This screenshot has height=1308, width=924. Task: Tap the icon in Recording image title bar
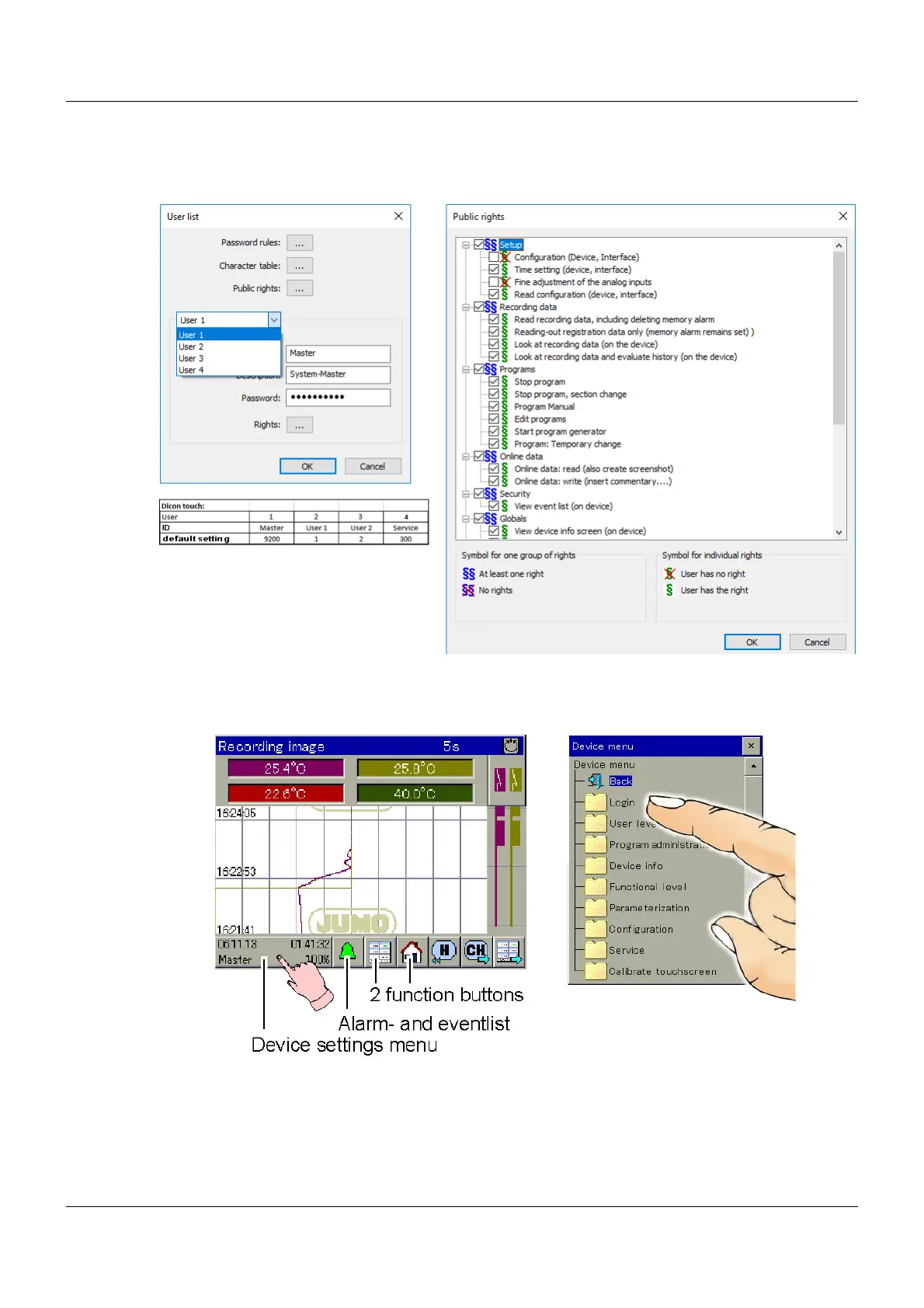[x=510, y=746]
